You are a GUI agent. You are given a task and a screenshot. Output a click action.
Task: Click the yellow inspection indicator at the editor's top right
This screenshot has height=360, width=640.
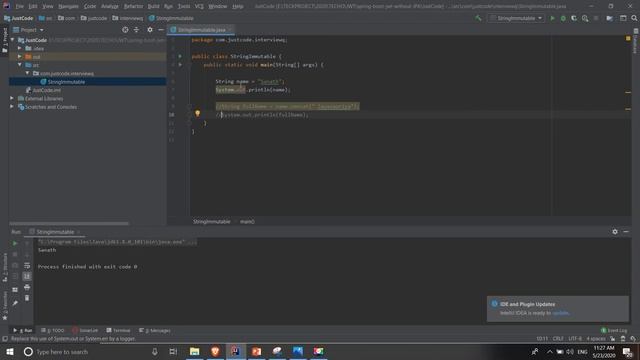point(628,38)
